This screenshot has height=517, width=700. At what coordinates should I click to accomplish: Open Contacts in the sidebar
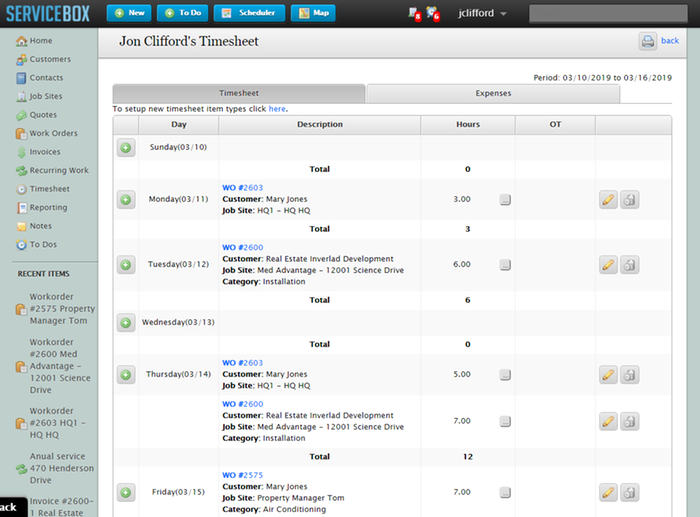pos(39,78)
